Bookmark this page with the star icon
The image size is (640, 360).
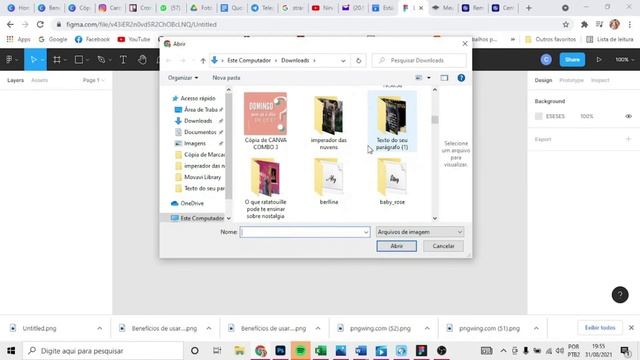tap(566, 24)
